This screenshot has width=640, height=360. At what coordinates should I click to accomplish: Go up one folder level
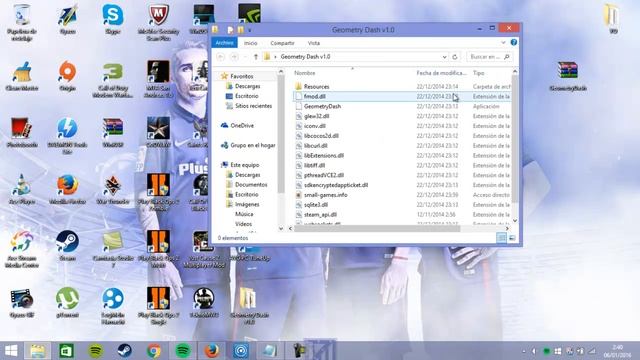tap(256, 57)
